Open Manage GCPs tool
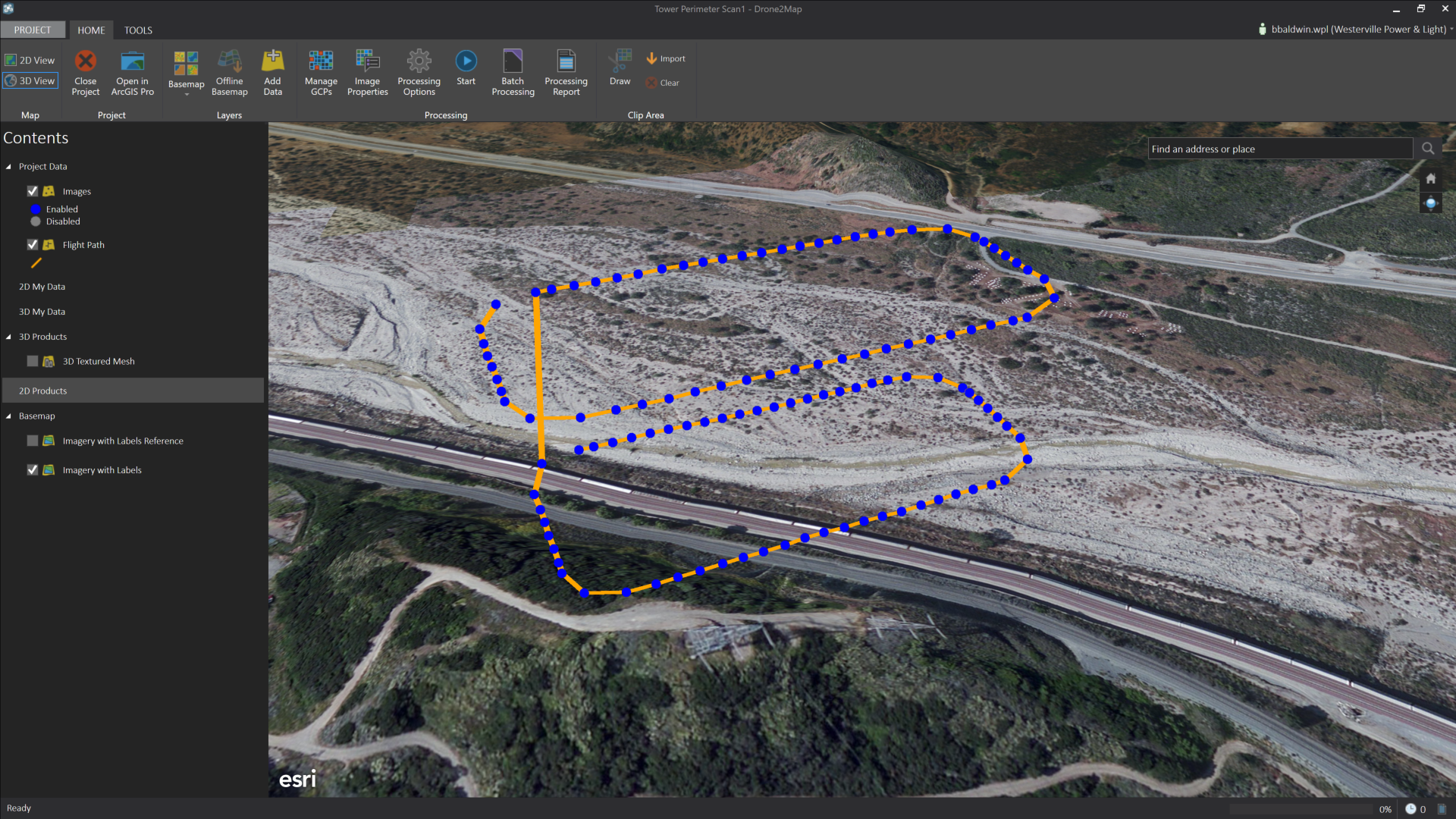Viewport: 1456px width, 819px height. click(321, 73)
